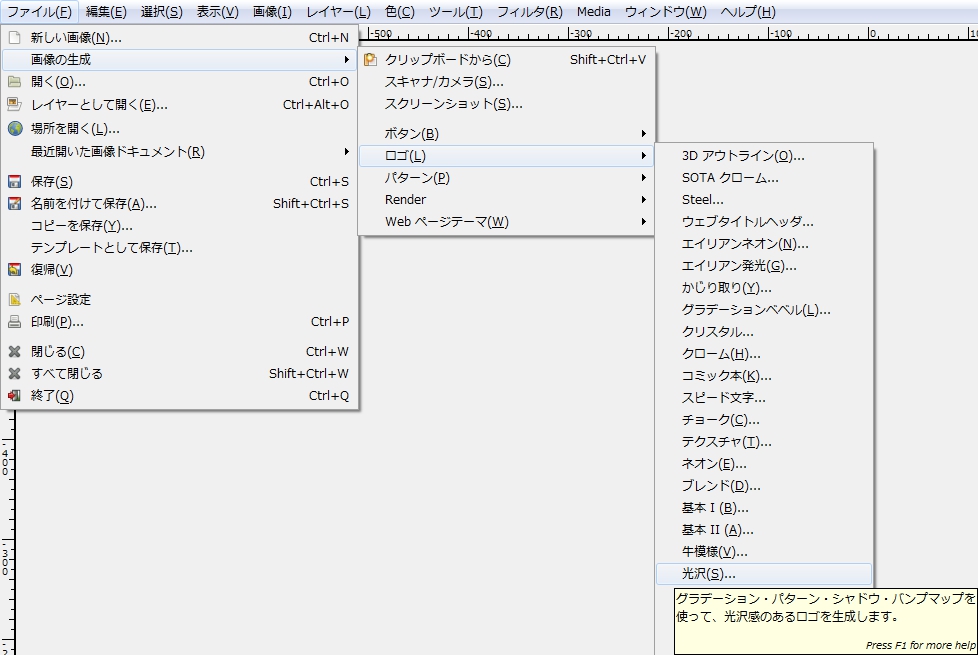
Task: Open the フィルタ(R) menu in menu bar
Action: pos(529,12)
